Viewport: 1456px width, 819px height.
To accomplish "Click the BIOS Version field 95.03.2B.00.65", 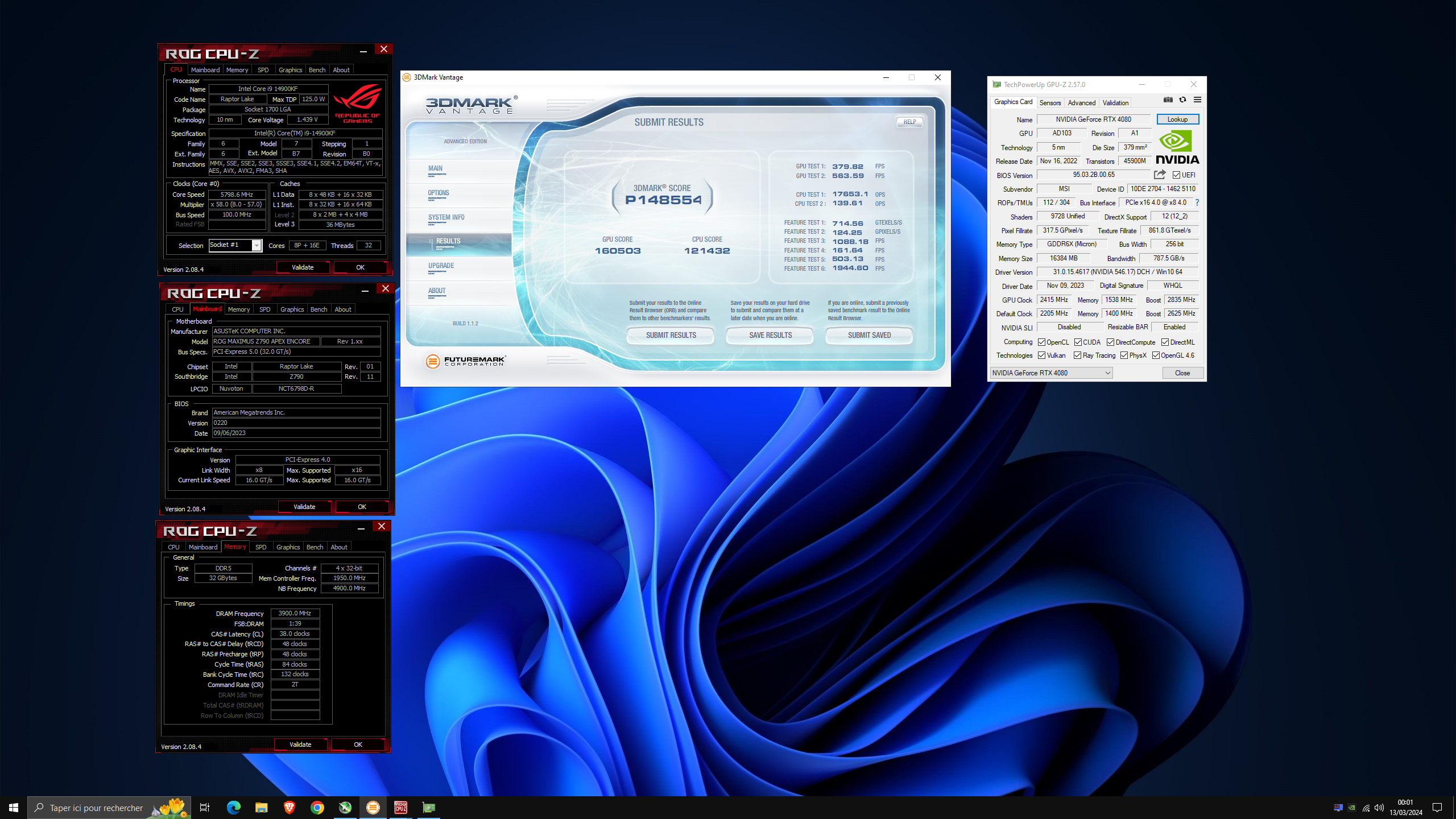I will click(1093, 175).
